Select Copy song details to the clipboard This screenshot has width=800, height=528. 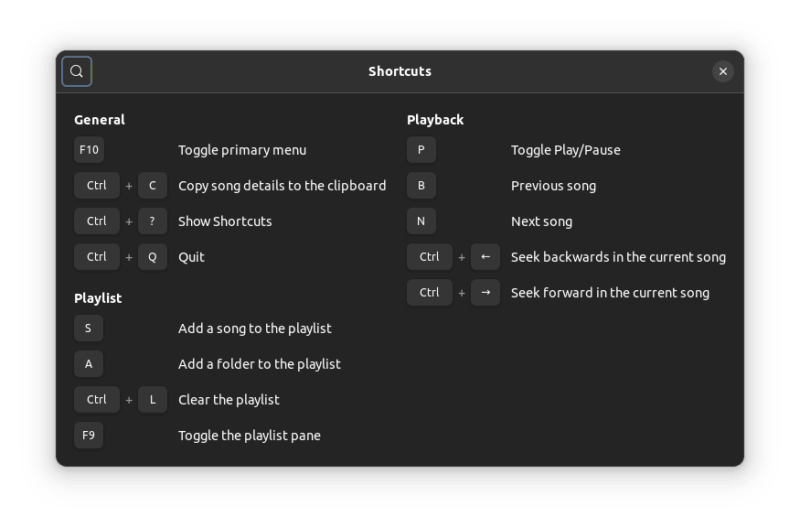coord(282,186)
